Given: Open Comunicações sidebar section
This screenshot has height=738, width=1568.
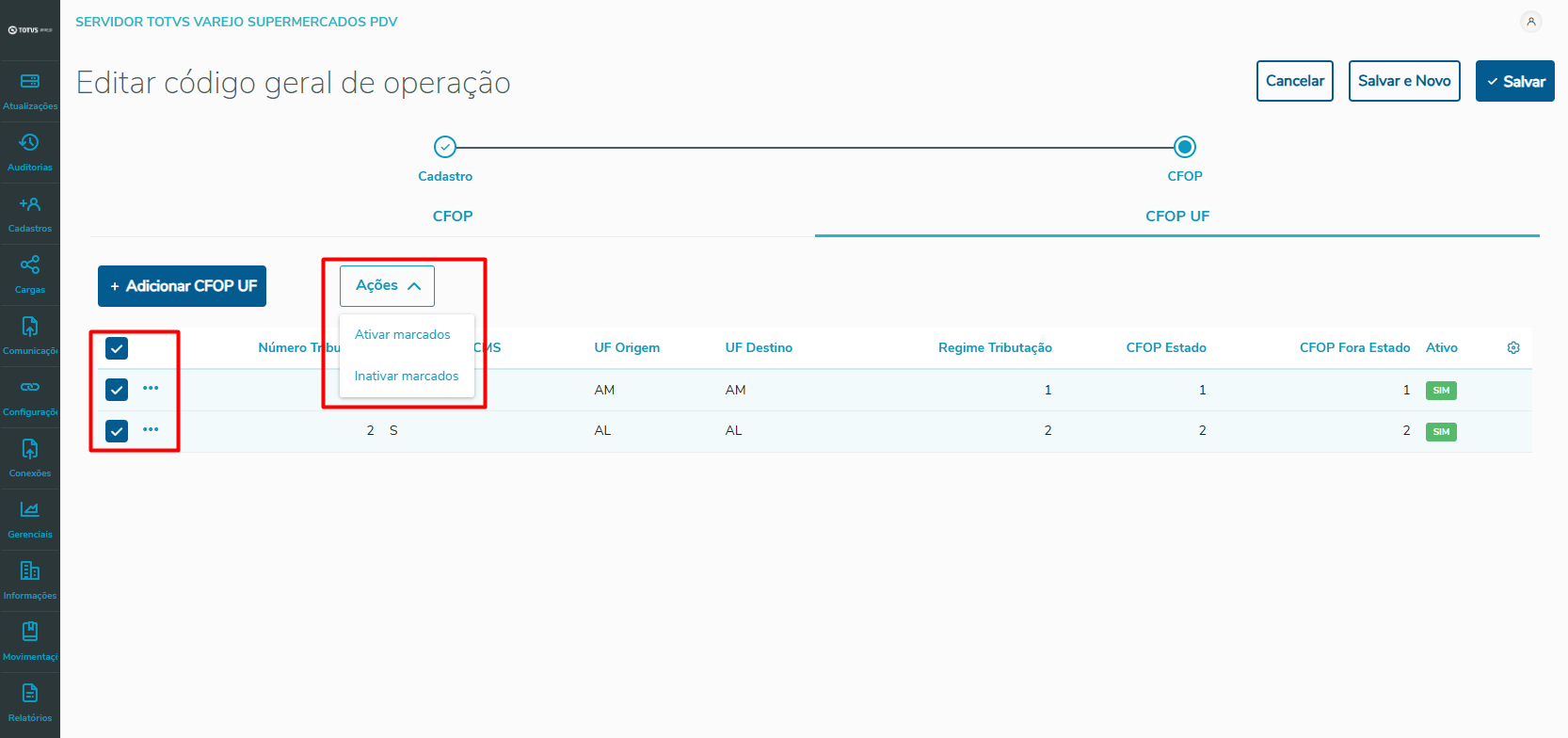Looking at the screenshot, I should click(30, 336).
